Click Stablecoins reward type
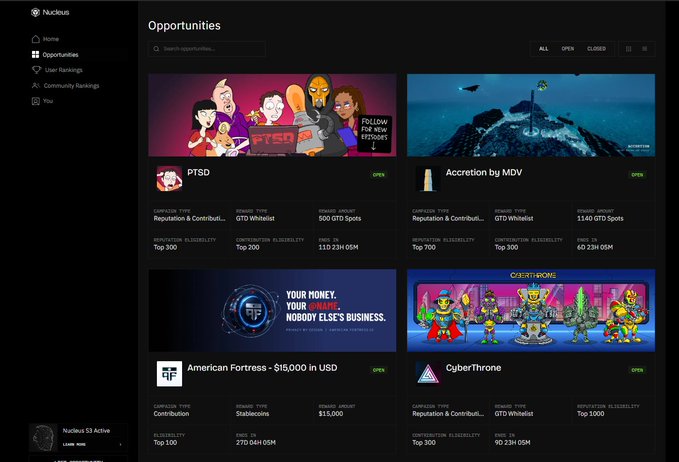 [252, 414]
